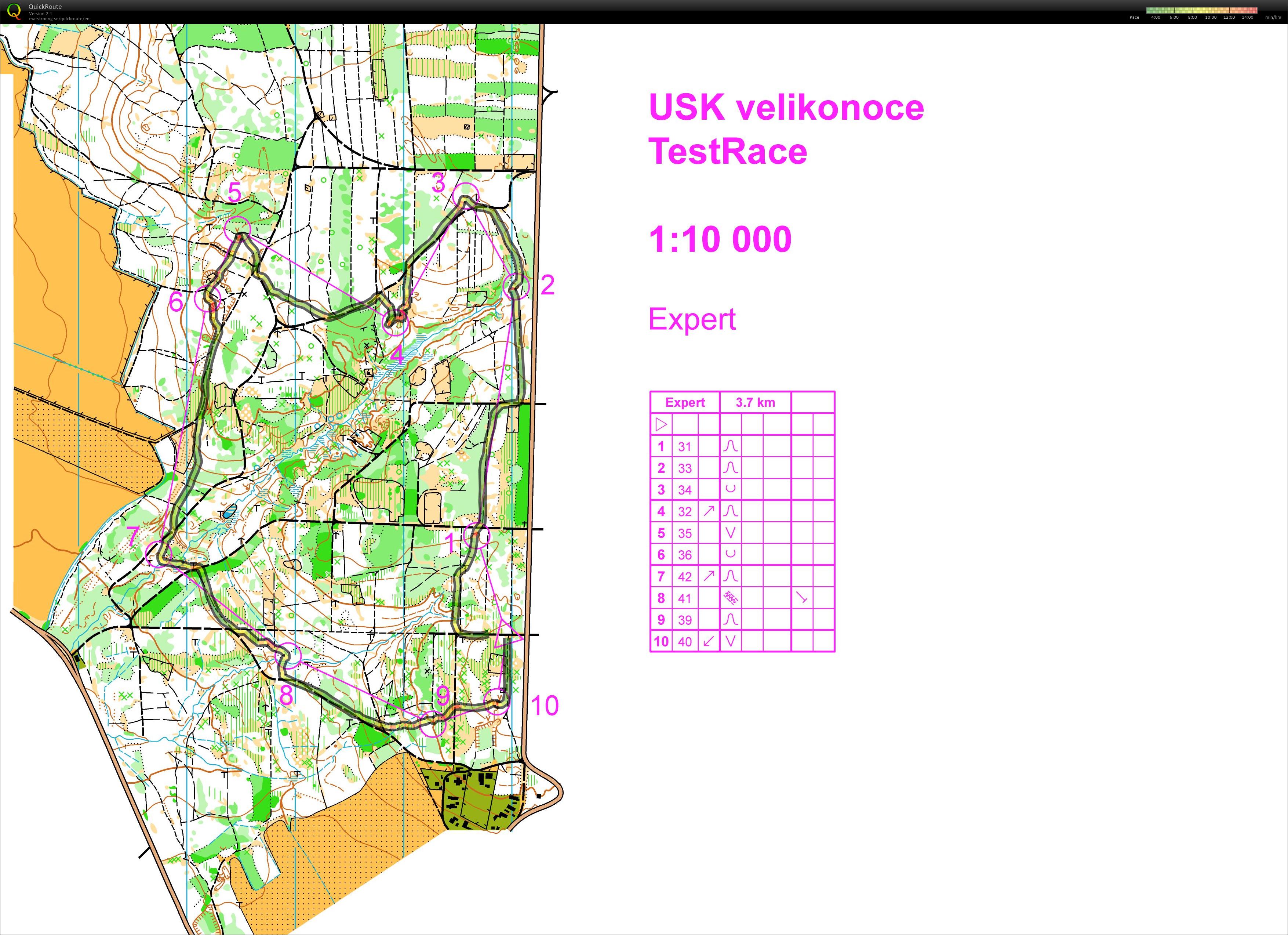Click the "4:00" pace tick label

point(1156,18)
